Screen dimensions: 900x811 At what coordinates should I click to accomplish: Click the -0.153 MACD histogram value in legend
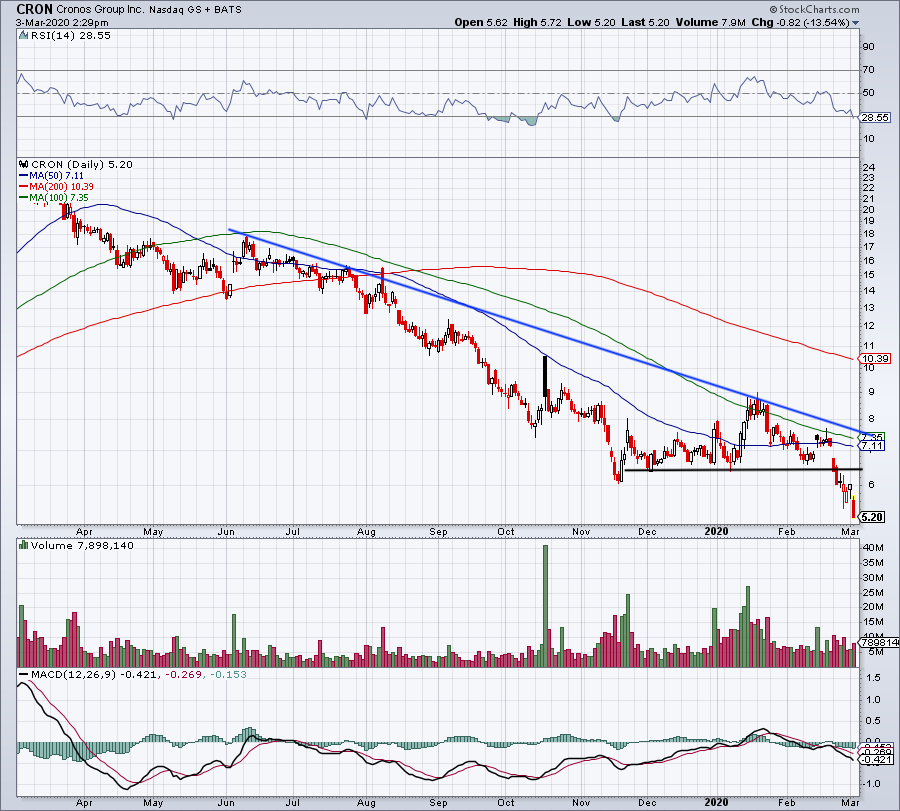[x=228, y=674]
